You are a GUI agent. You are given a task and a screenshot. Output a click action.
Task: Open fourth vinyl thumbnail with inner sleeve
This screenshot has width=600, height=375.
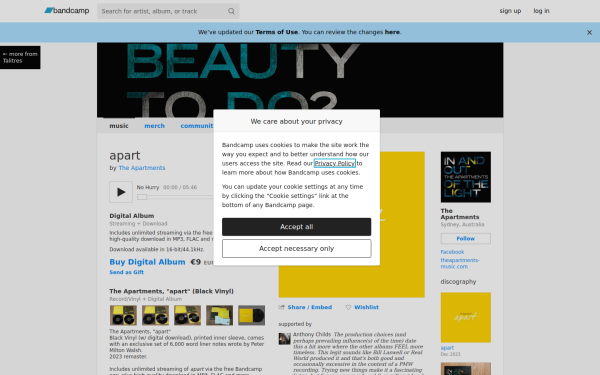point(219,315)
